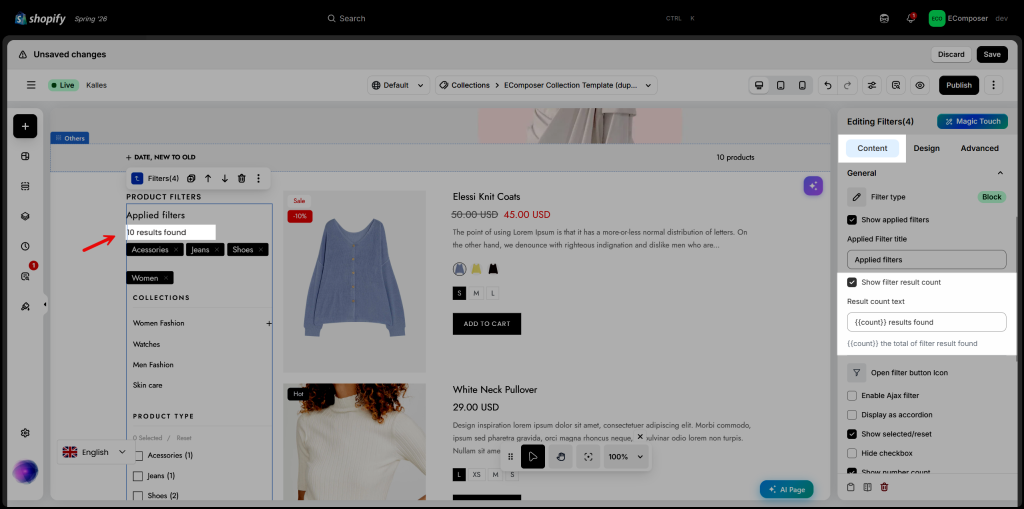1024x509 pixels.
Task: Check Display as accordion
Action: click(852, 415)
